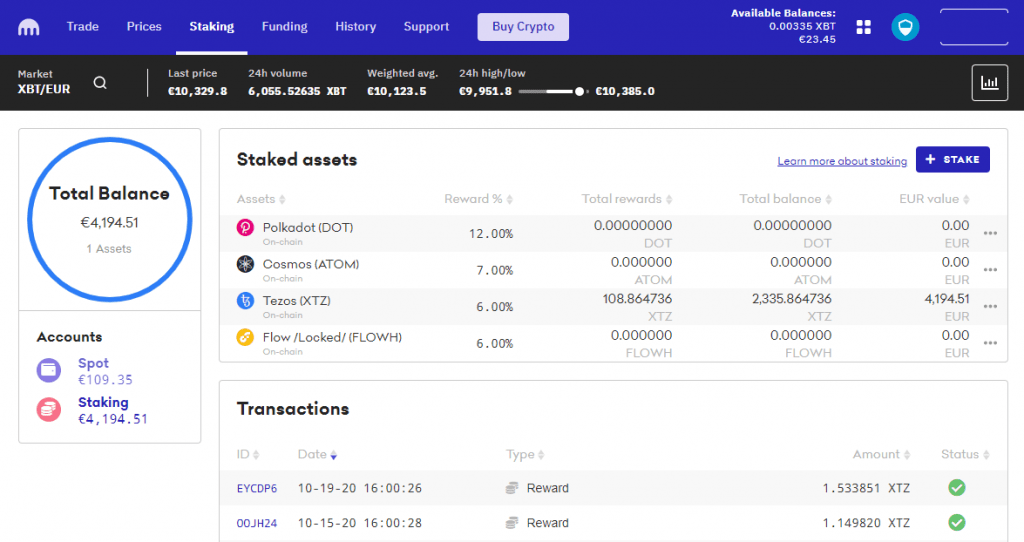Sort by Total rewards column
1024x542 pixels.
(x=627, y=199)
